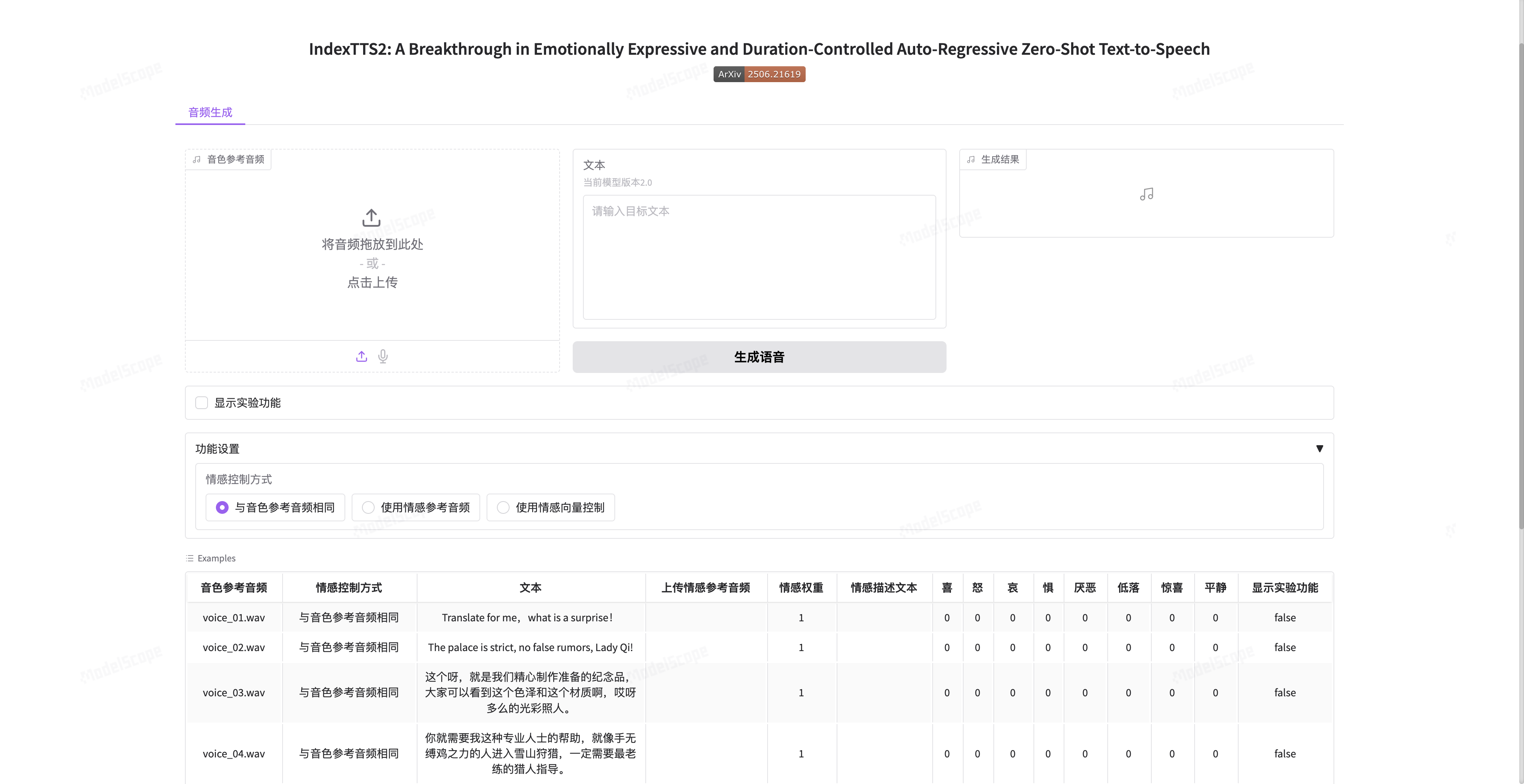Load example row voice_03.wav
Viewport: 1524px width, 784px height.
[234, 692]
